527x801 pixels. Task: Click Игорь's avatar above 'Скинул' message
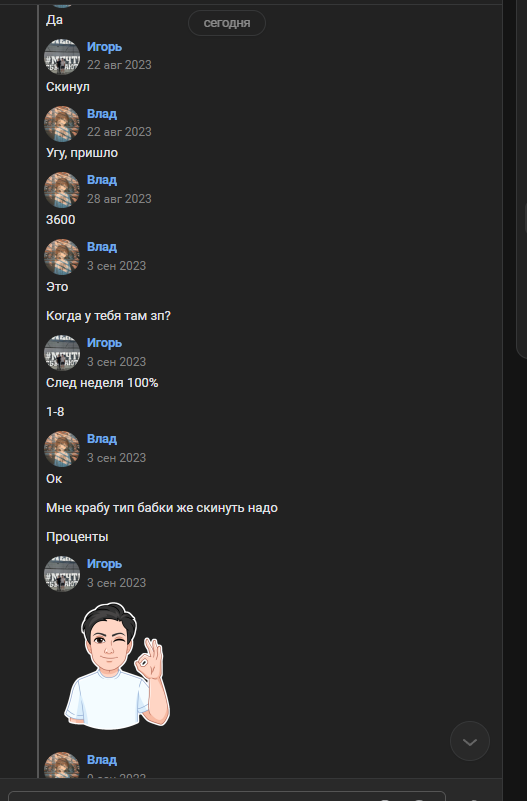tap(62, 57)
